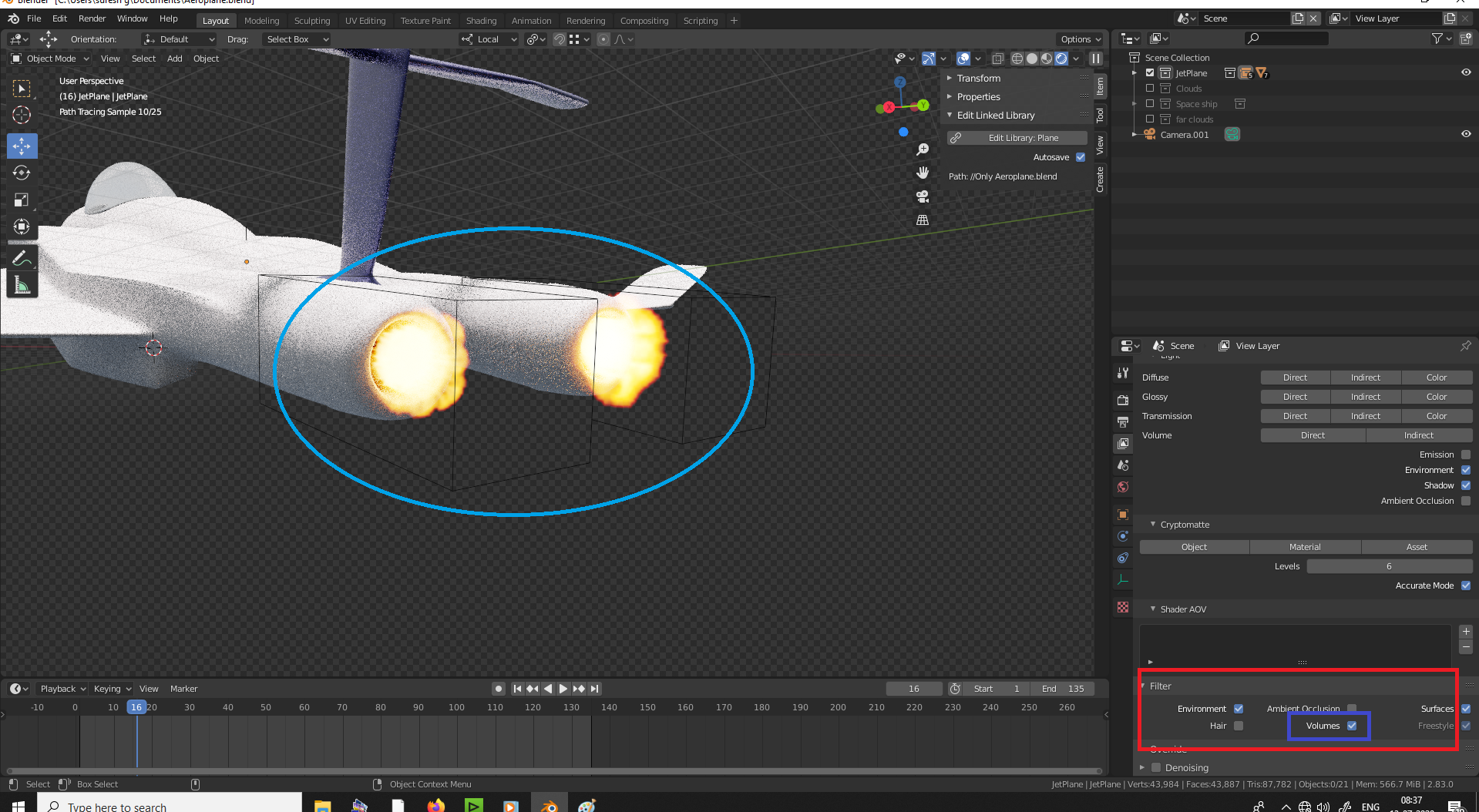
Task: Toggle X-ray display in viewport header
Action: pyautogui.click(x=997, y=59)
